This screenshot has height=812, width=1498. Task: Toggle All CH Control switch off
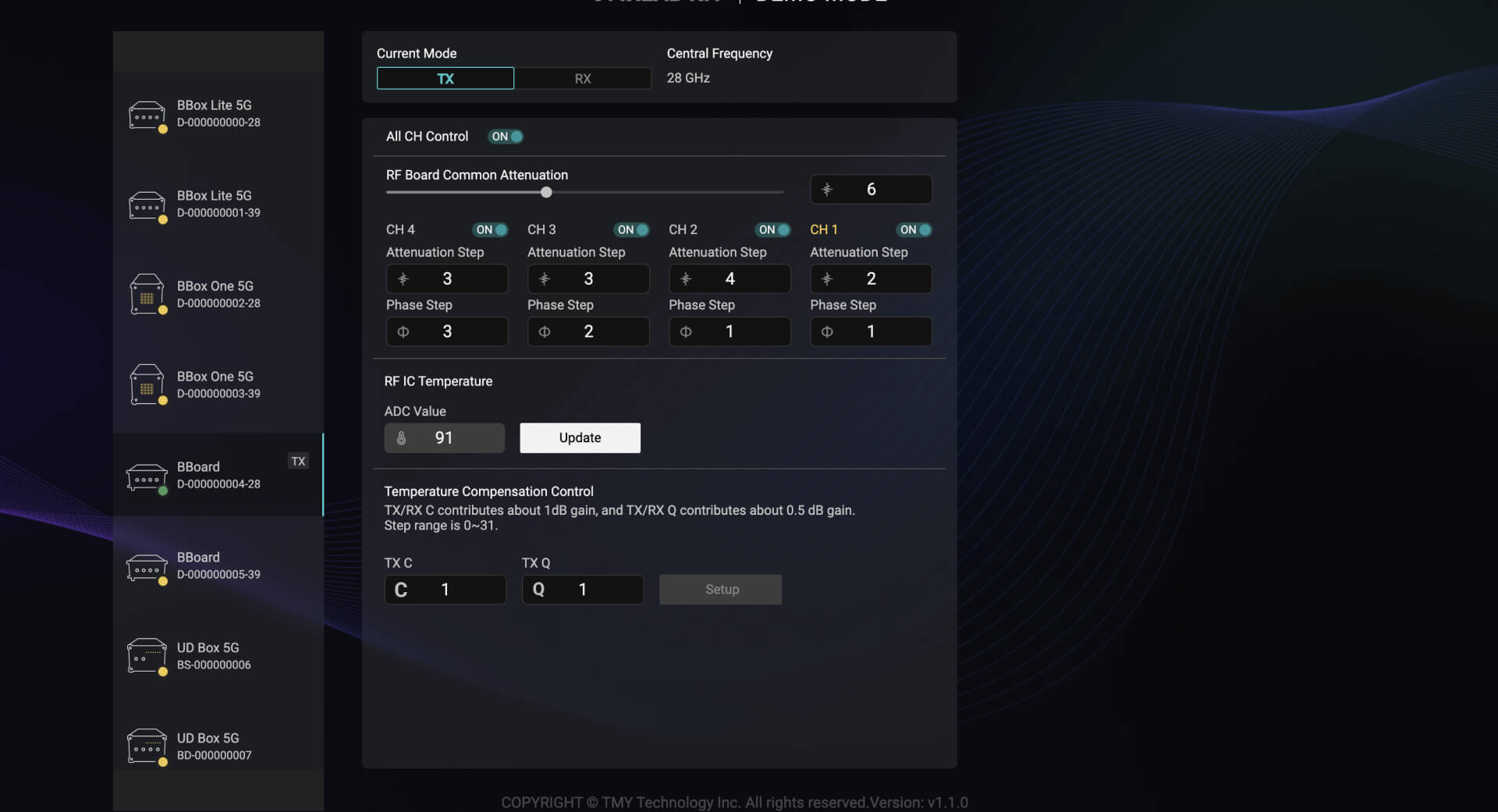tap(506, 137)
